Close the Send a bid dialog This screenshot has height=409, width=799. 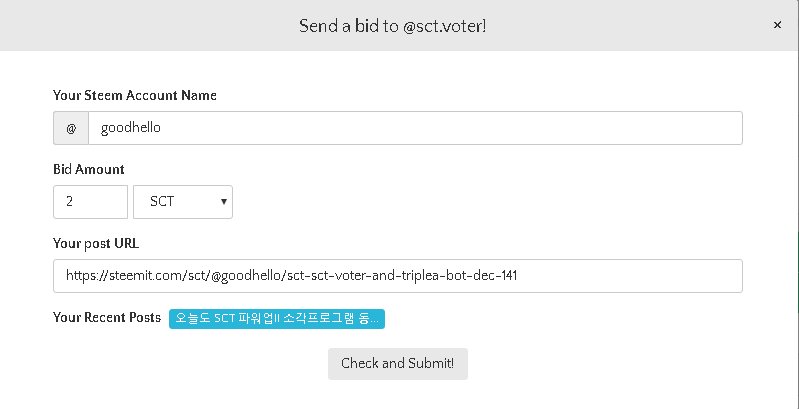point(777,25)
